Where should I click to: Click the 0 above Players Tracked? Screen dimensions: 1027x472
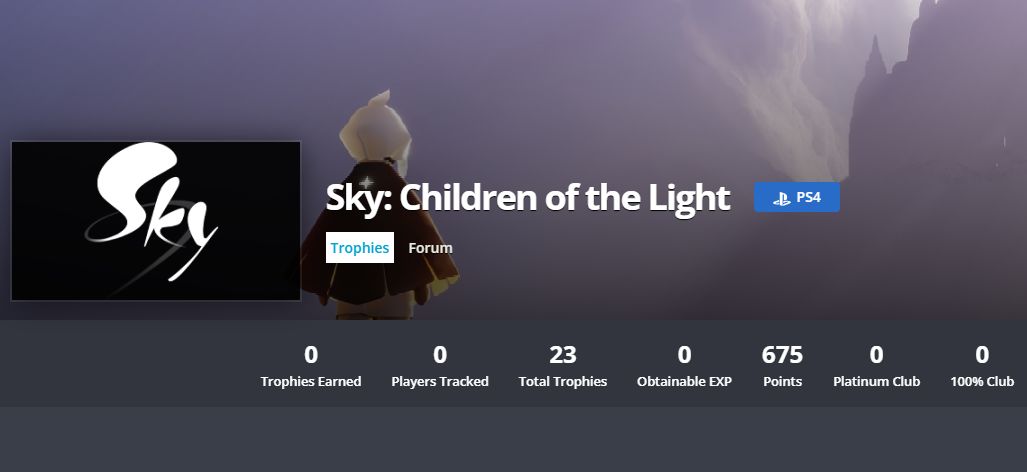coord(440,354)
